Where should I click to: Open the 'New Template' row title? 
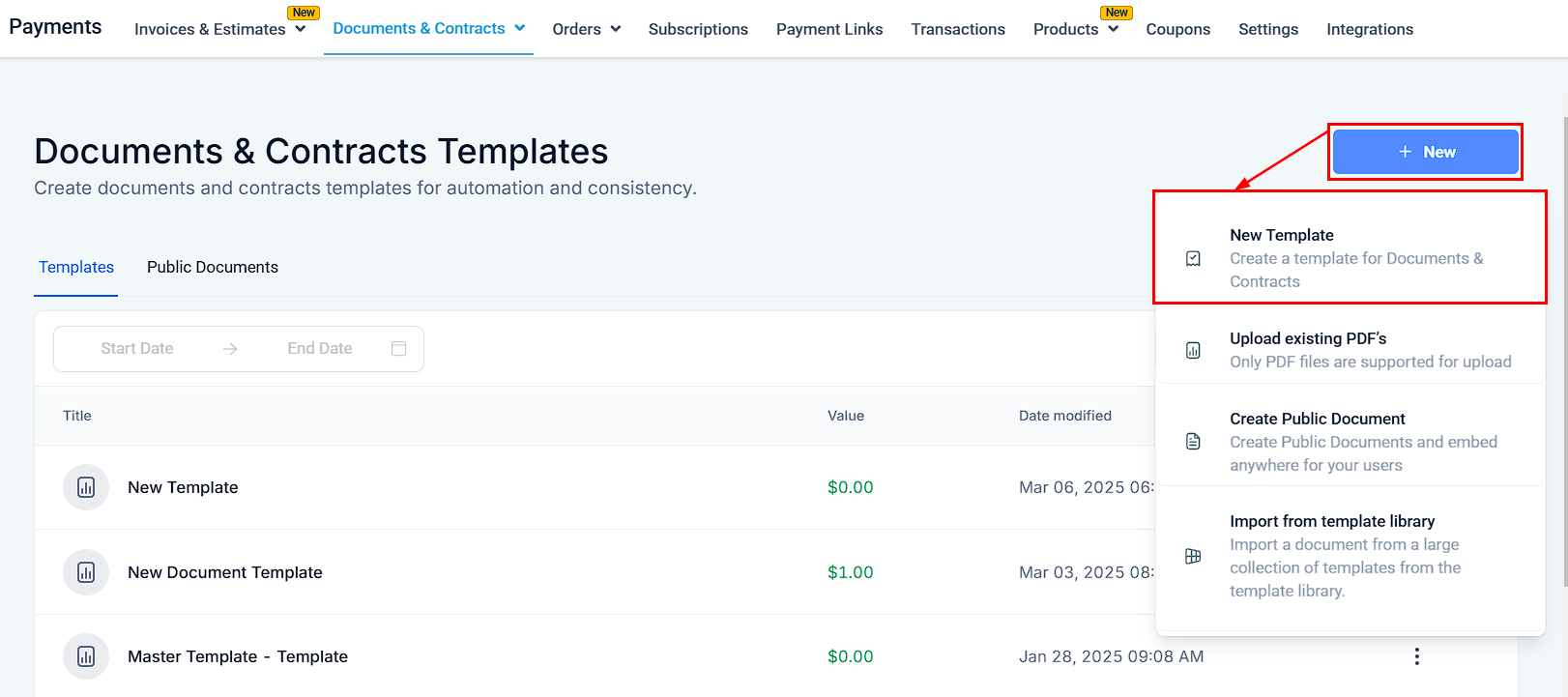(183, 487)
